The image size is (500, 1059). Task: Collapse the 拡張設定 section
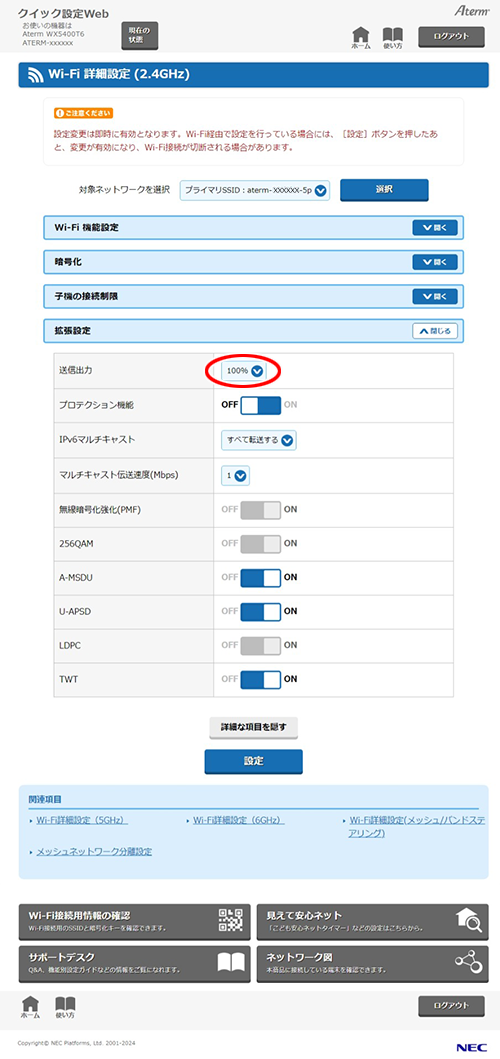click(435, 331)
